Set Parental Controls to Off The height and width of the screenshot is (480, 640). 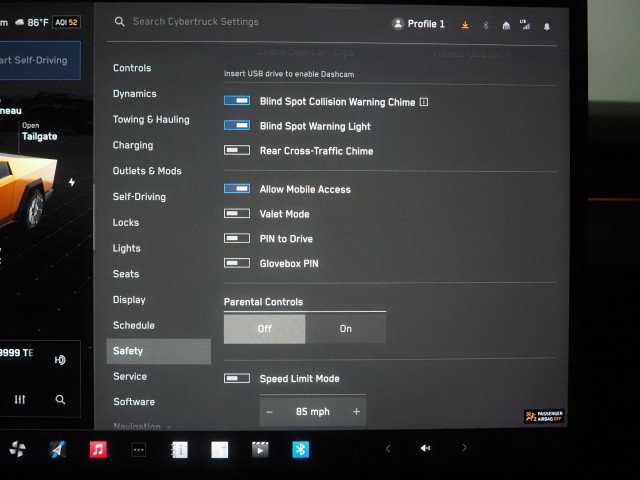tap(264, 329)
